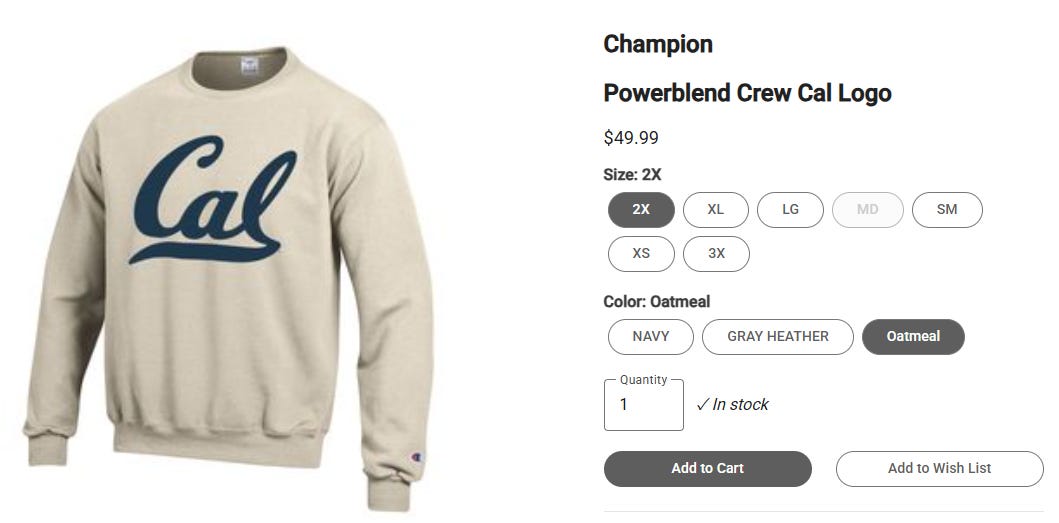This screenshot has width=1059, height=523.
Task: Choose size SM
Action: coord(947,209)
